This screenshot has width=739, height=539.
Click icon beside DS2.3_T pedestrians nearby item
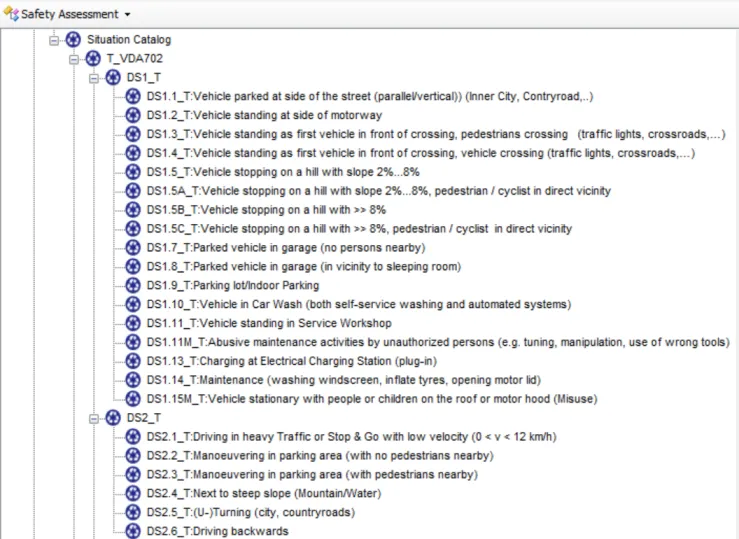coord(133,474)
